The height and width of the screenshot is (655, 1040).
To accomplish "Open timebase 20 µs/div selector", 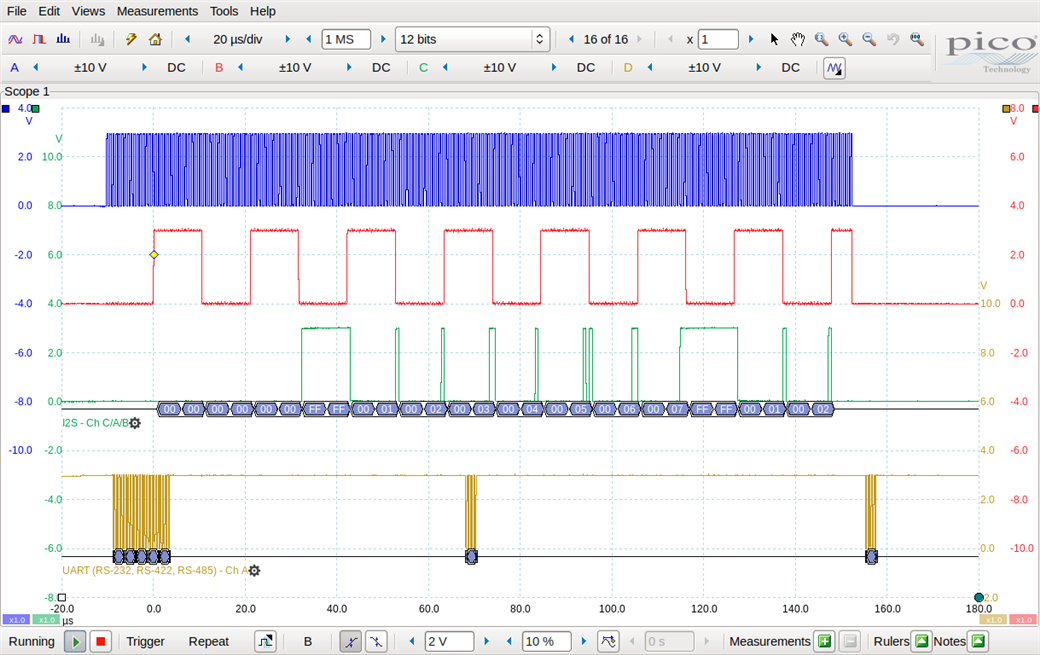I will pos(237,39).
